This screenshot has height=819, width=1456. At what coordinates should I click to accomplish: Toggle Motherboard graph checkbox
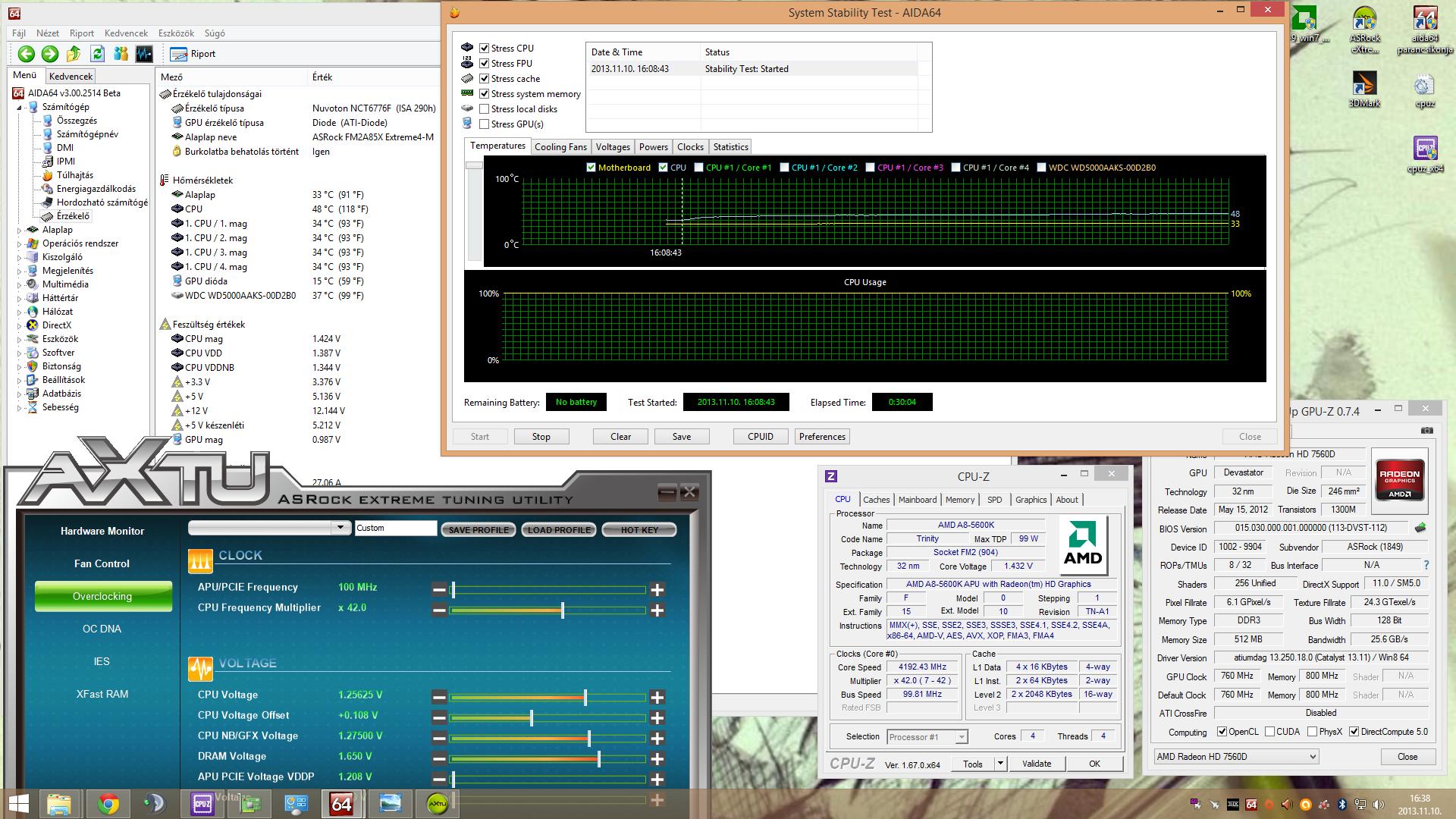pos(591,168)
